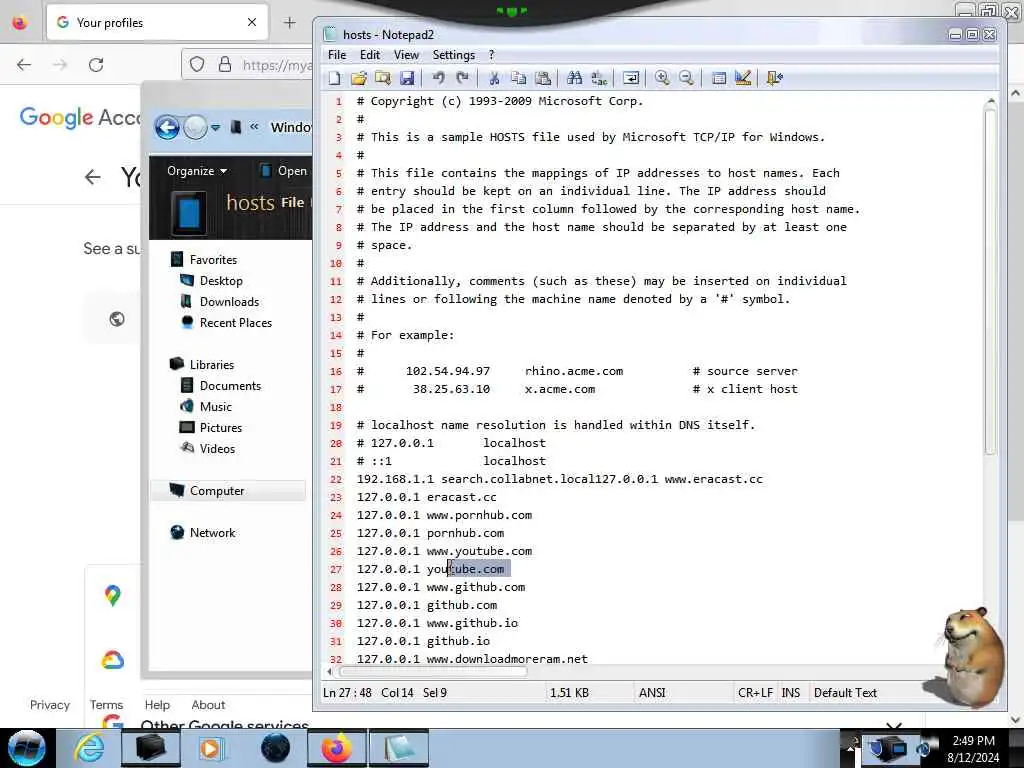Select Computer in the navigation pane
Screen dimensions: 1024x768
click(x=228, y=490)
